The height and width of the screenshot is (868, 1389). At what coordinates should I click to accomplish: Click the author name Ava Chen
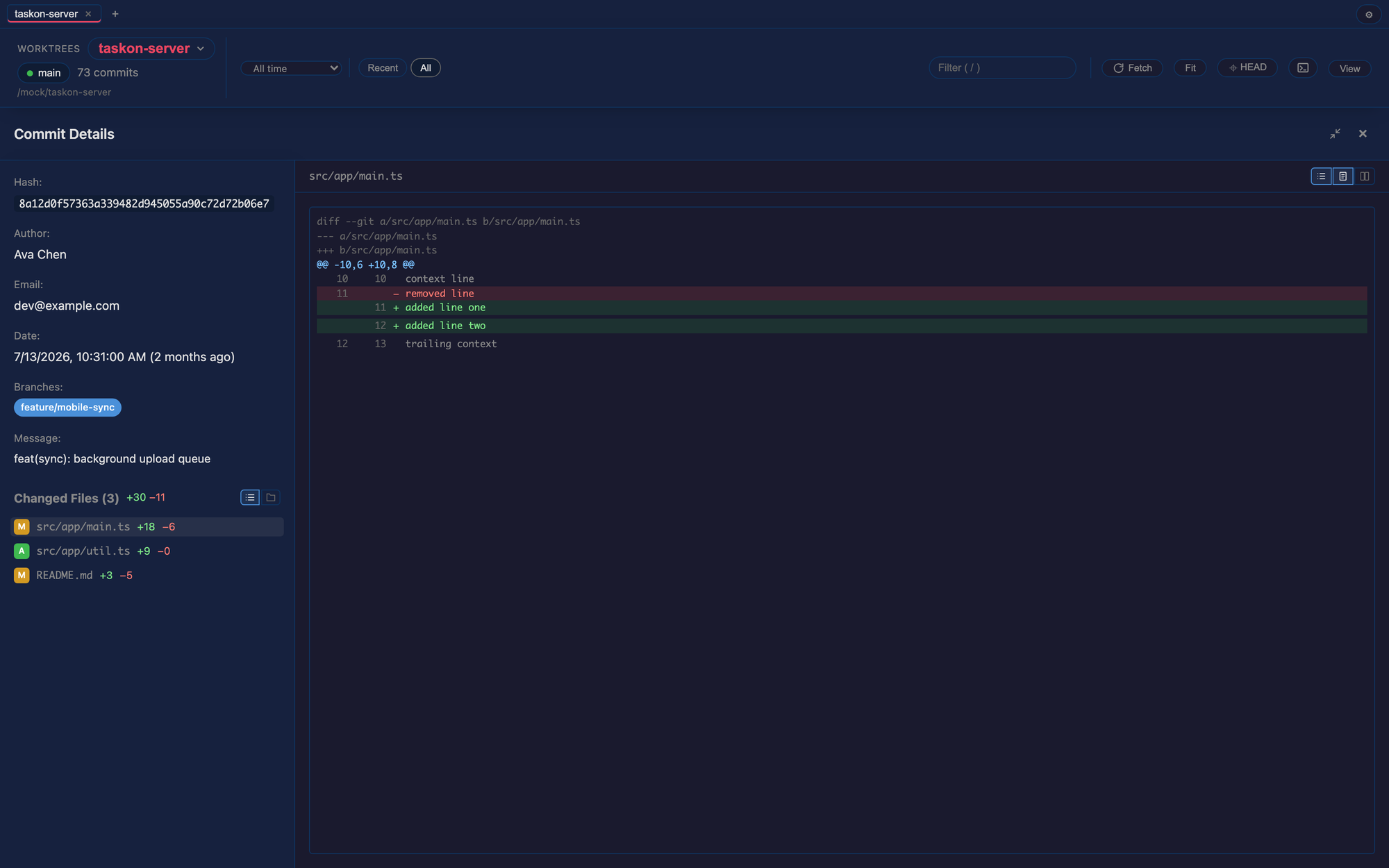pyautogui.click(x=40, y=255)
